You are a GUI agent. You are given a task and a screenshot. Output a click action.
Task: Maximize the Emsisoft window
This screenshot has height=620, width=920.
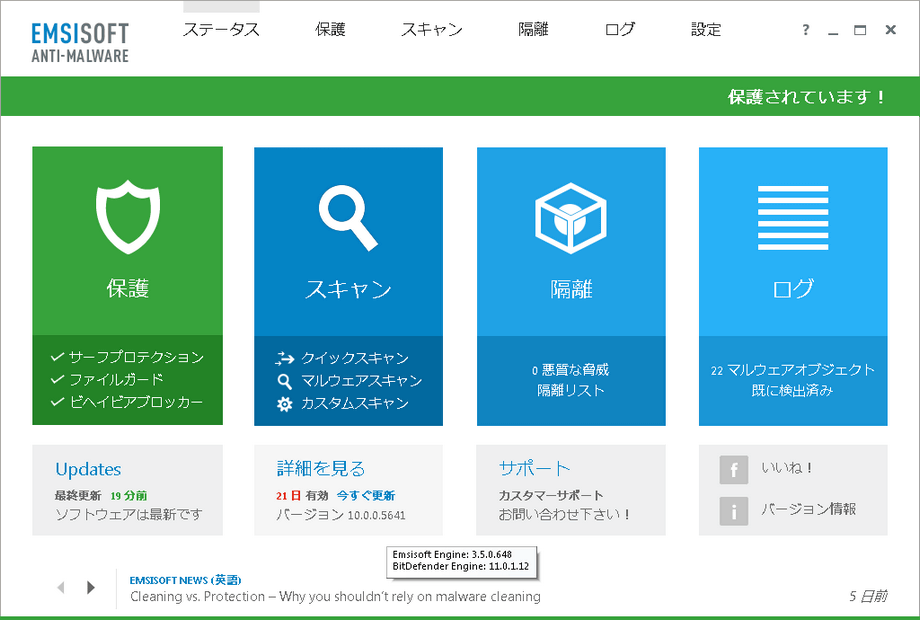(x=860, y=30)
